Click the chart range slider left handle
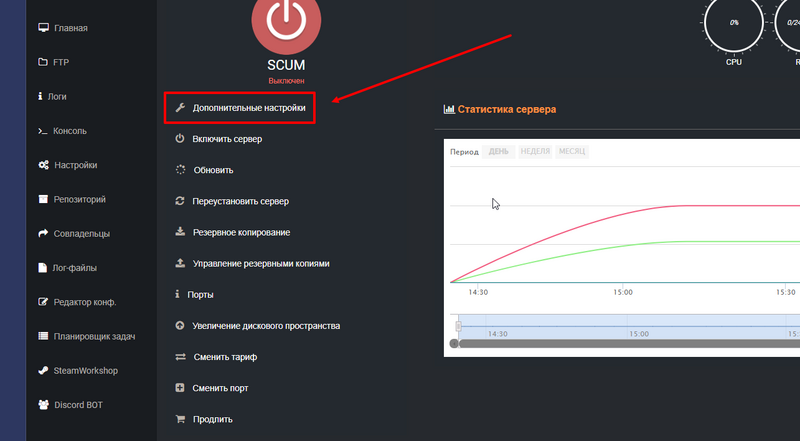 (458, 327)
